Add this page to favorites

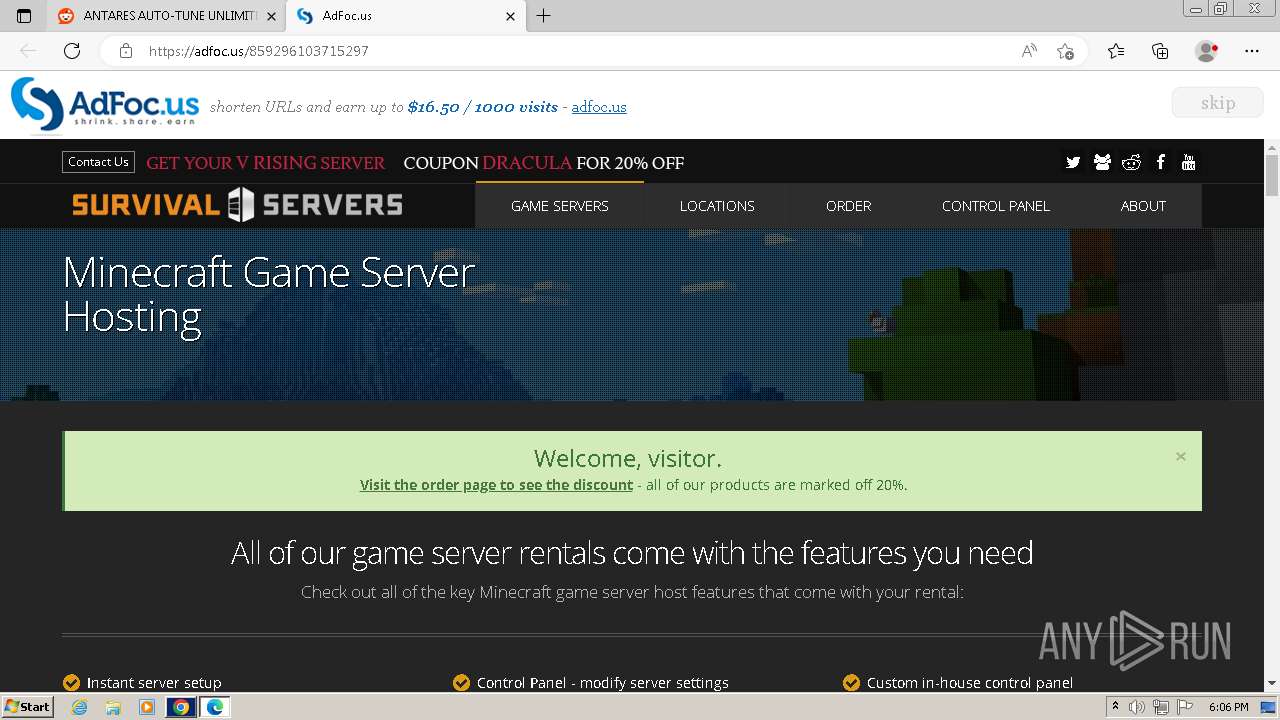tap(1065, 51)
